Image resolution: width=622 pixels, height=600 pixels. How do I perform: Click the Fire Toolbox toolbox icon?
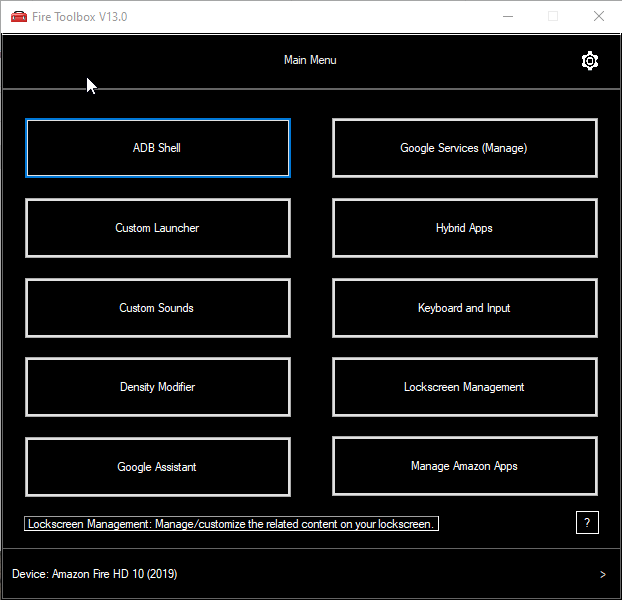click(x=19, y=17)
